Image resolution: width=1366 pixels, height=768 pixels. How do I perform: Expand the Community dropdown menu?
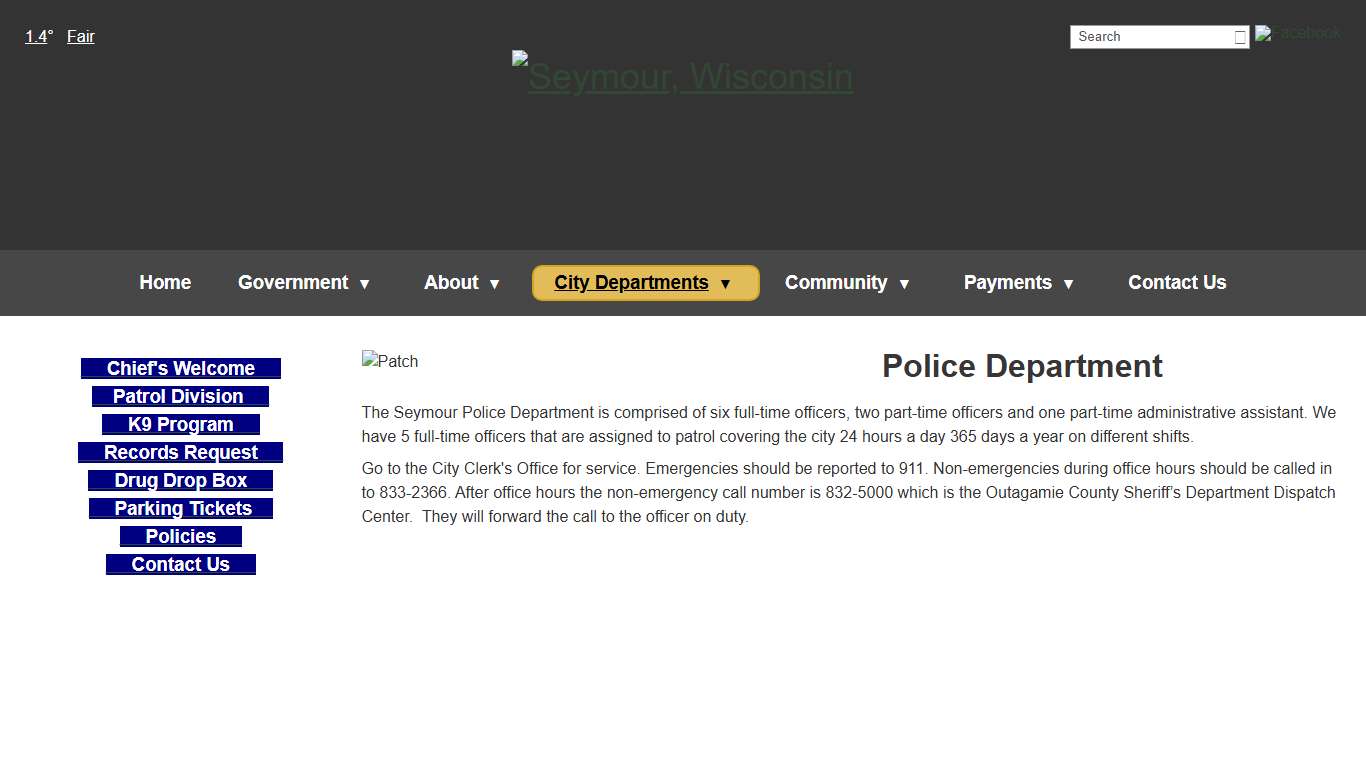pos(847,283)
